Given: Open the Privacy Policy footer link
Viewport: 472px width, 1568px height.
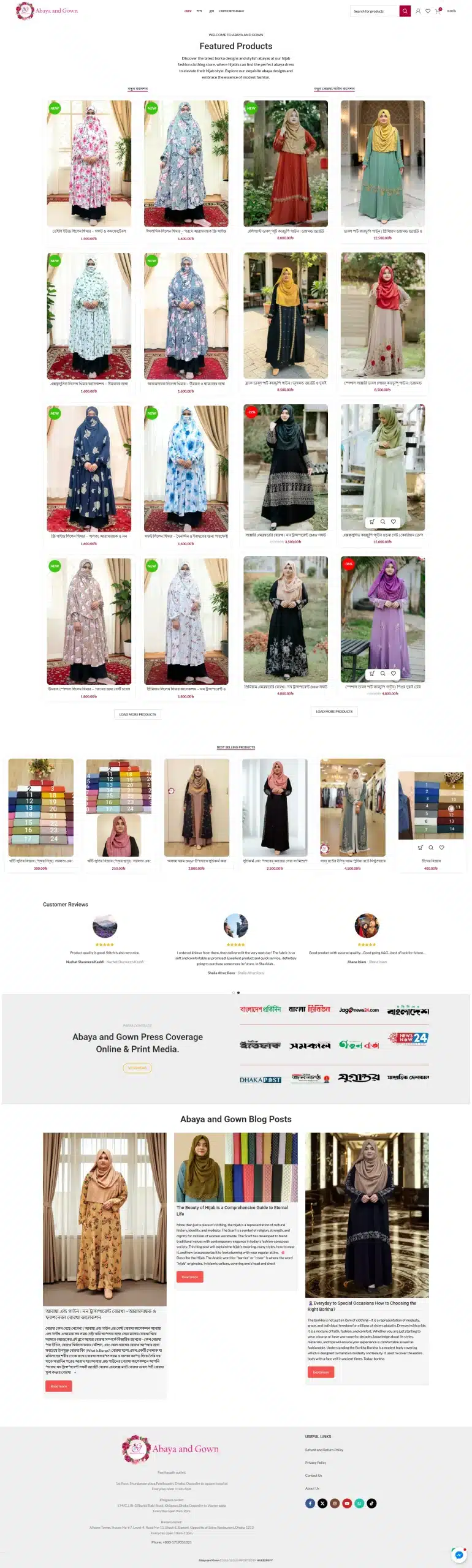Looking at the screenshot, I should (316, 1463).
